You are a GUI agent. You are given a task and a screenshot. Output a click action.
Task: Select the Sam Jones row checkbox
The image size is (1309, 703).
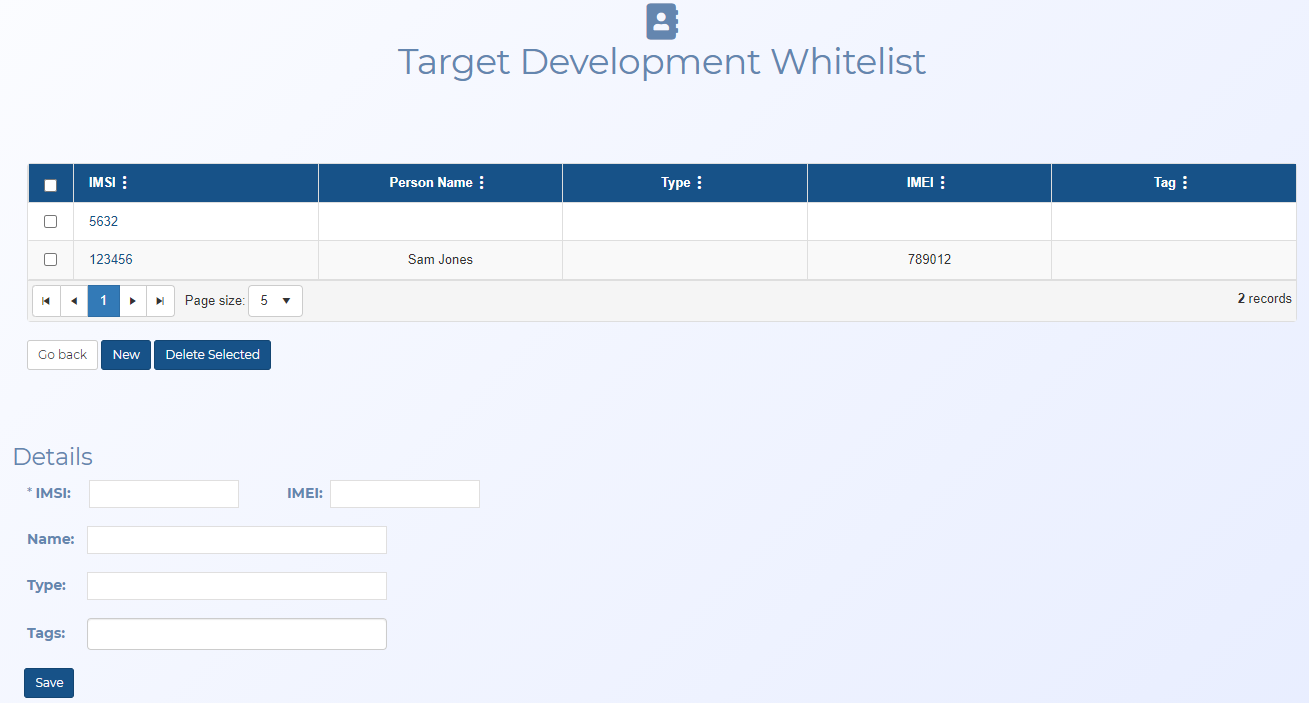51,260
